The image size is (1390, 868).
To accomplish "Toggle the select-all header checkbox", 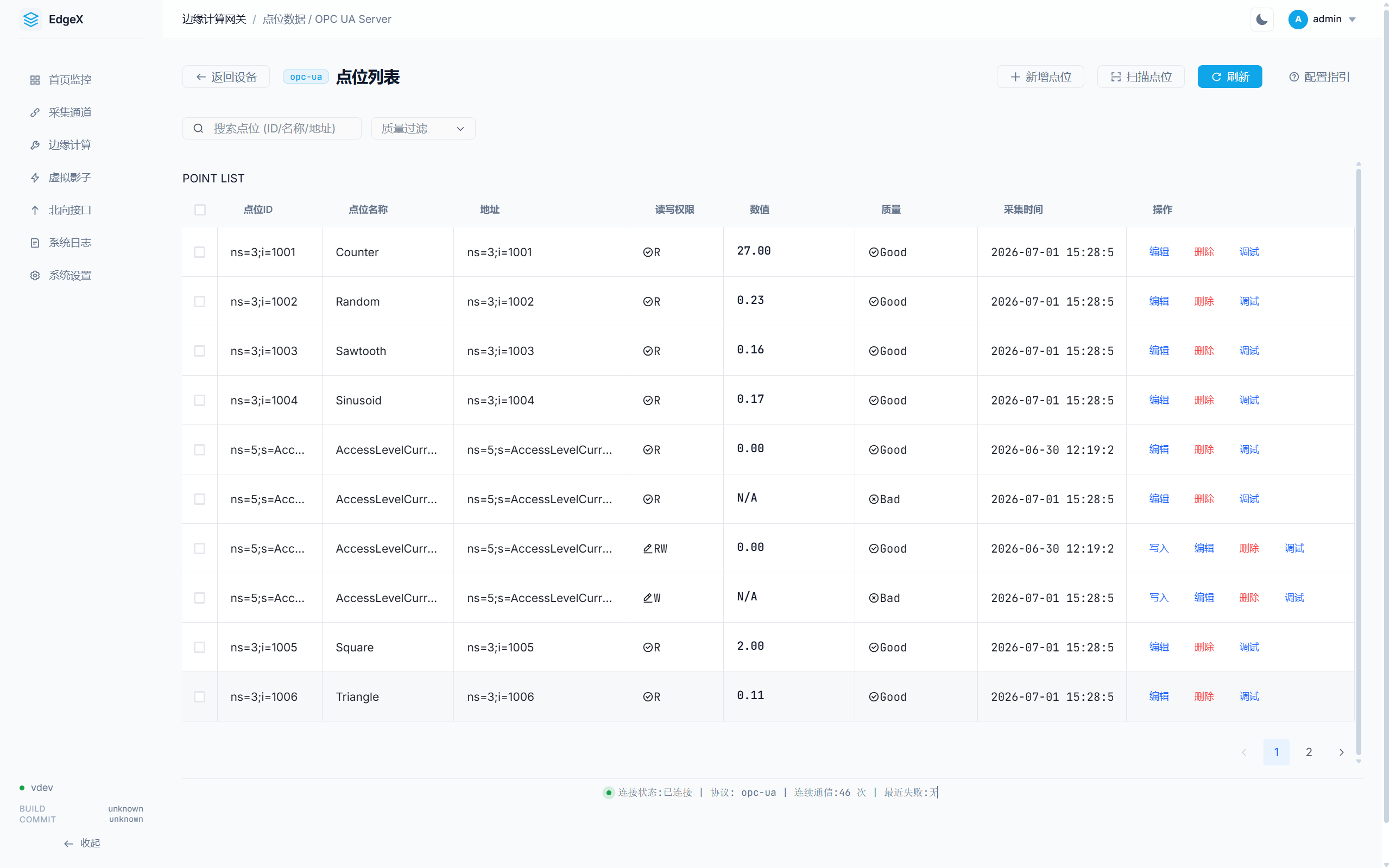I will (x=200, y=210).
